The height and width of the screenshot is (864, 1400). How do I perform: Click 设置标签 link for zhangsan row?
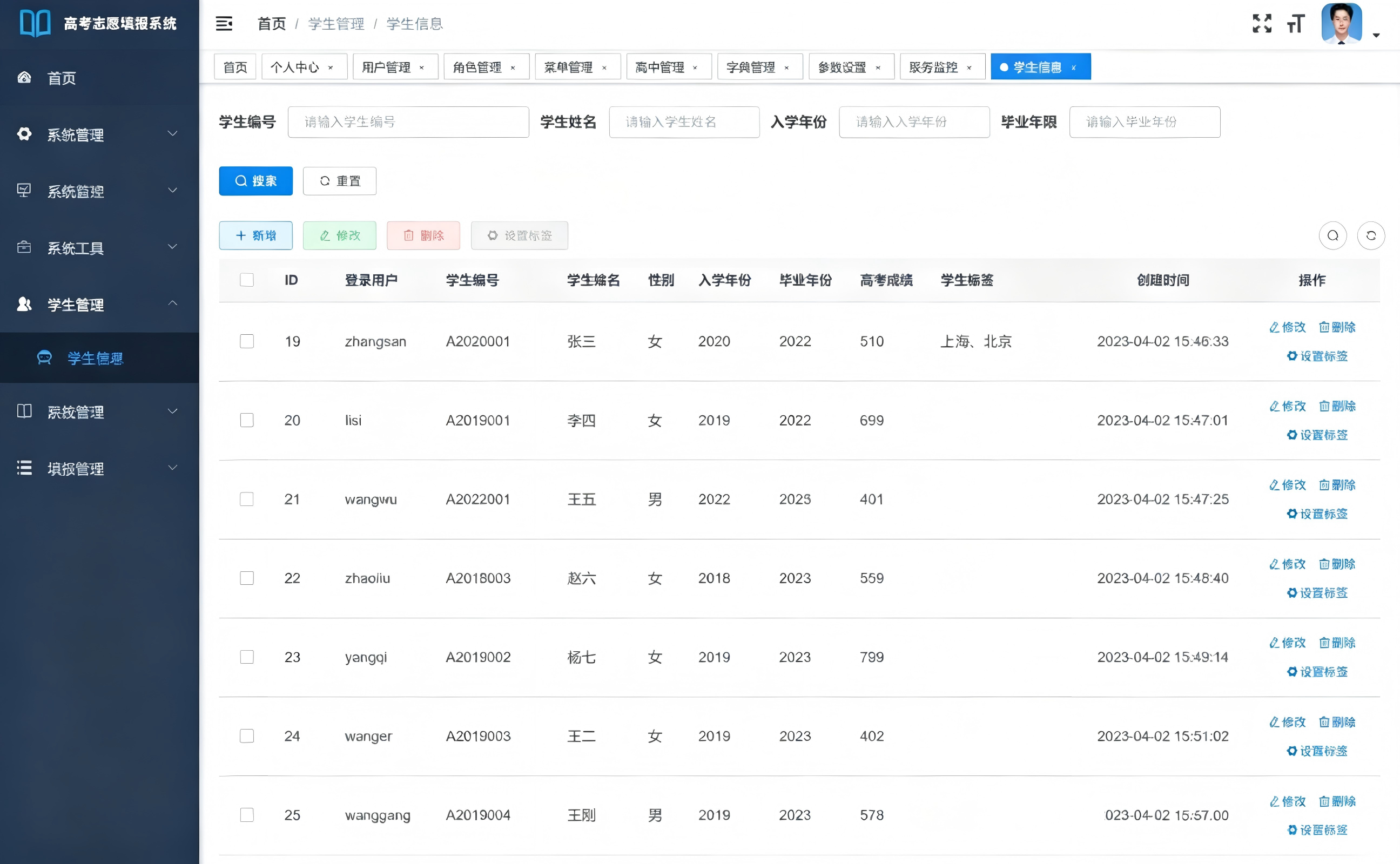point(1317,356)
